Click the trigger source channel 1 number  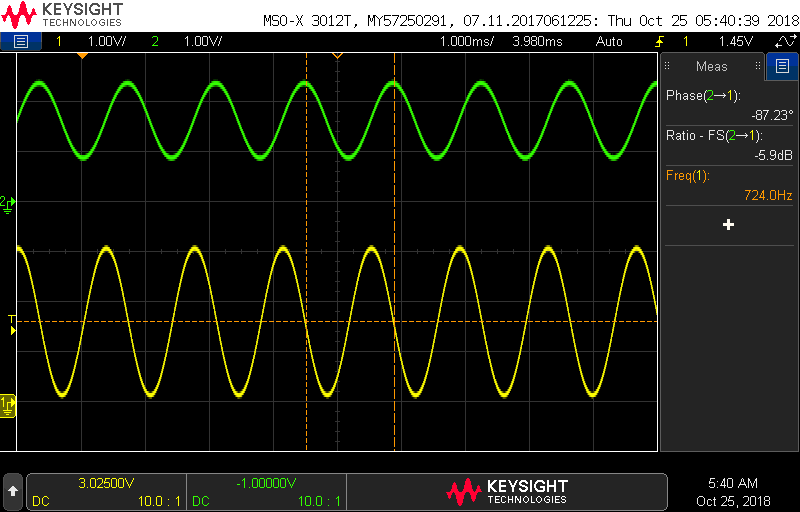pyautogui.click(x=686, y=41)
